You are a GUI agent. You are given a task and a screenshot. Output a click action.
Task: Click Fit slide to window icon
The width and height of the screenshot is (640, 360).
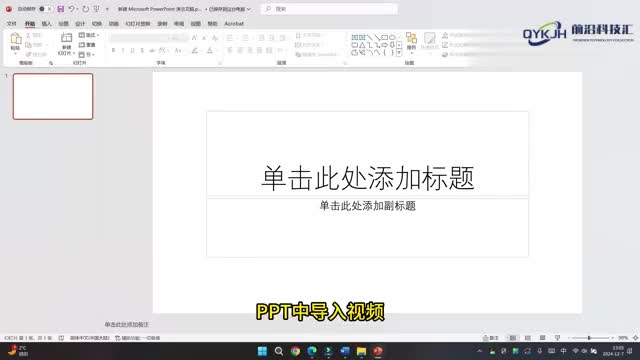pyautogui.click(x=635, y=338)
